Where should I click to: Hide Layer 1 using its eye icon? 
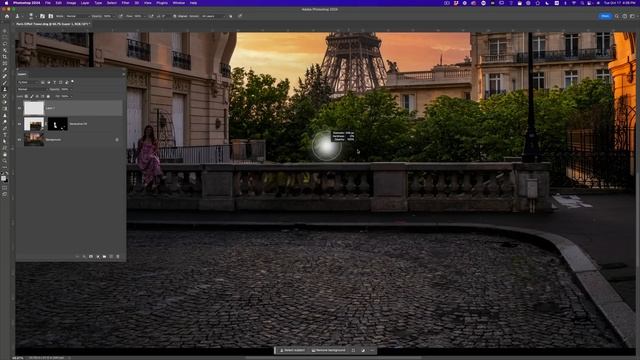click(x=19, y=108)
